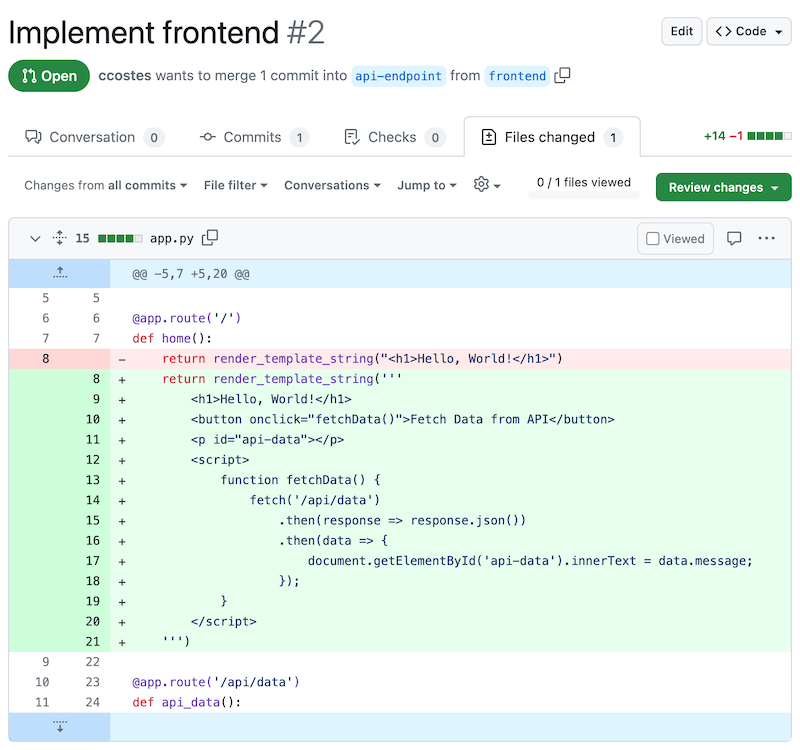Open the Jump to dropdown

(426, 185)
